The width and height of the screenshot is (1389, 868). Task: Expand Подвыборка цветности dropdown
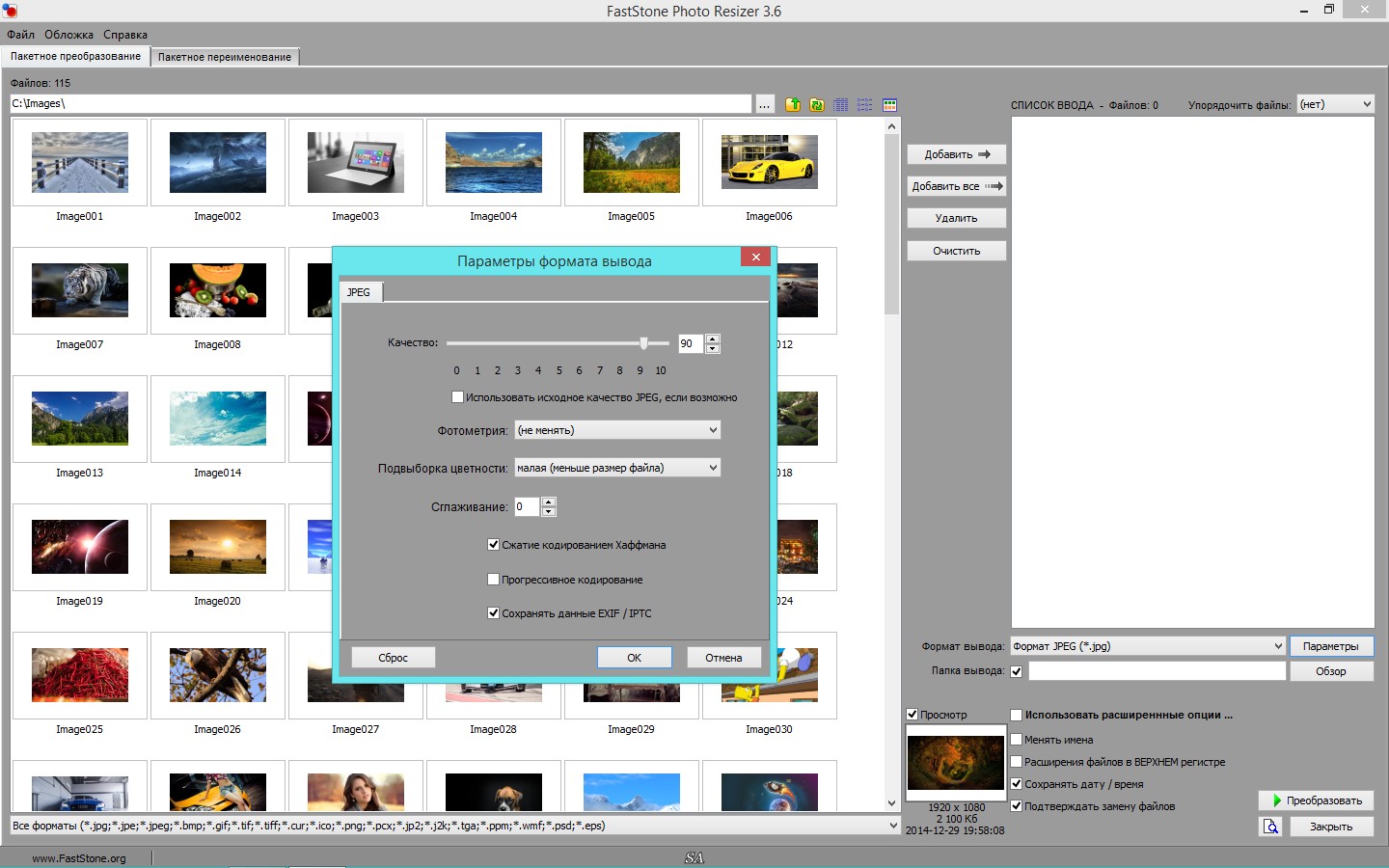click(x=617, y=468)
